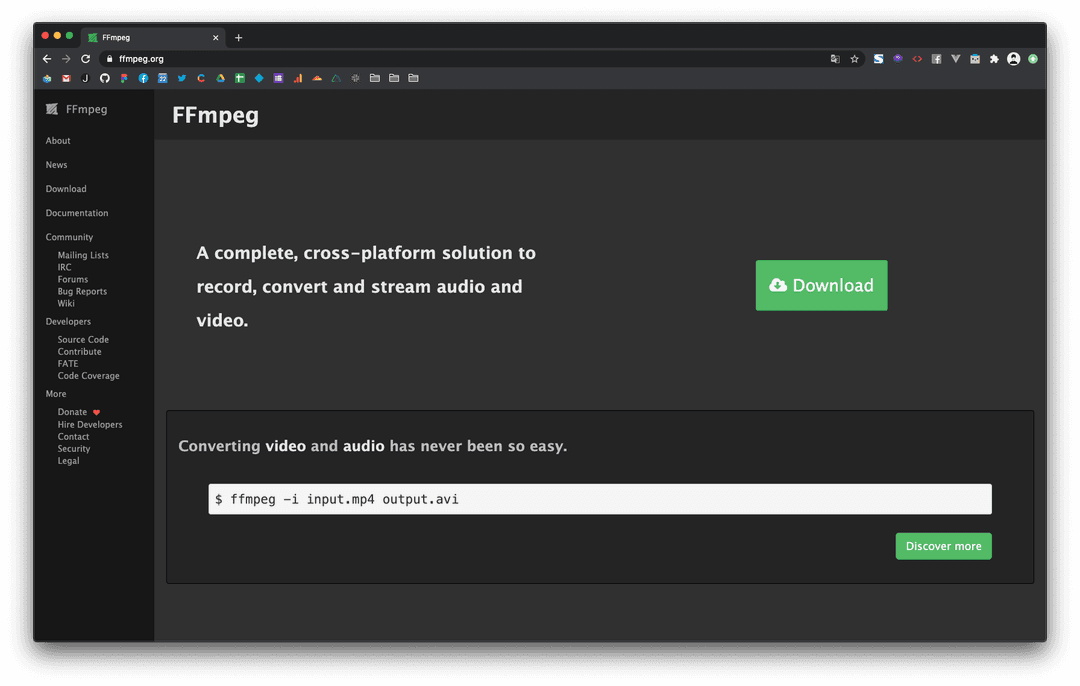The height and width of the screenshot is (686, 1080).
Task: Click the reload page icon
Action: (x=85, y=58)
